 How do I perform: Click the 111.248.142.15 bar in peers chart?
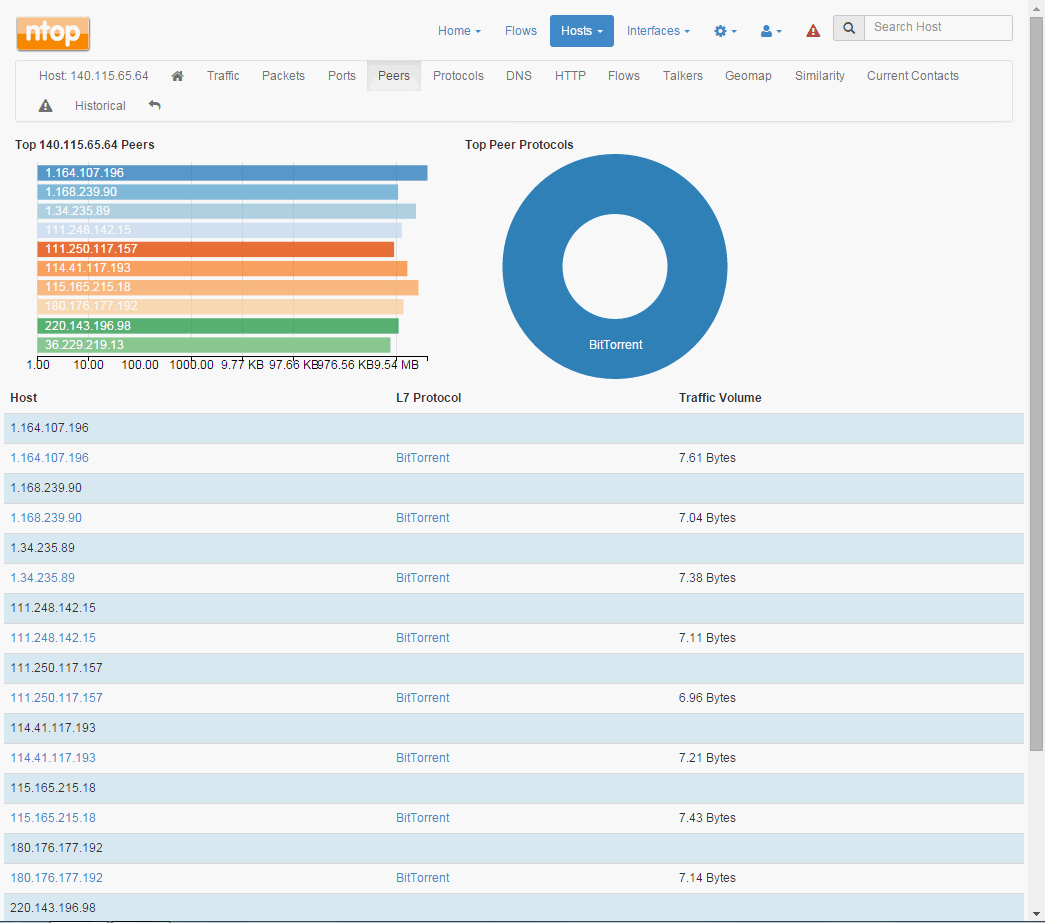point(220,230)
